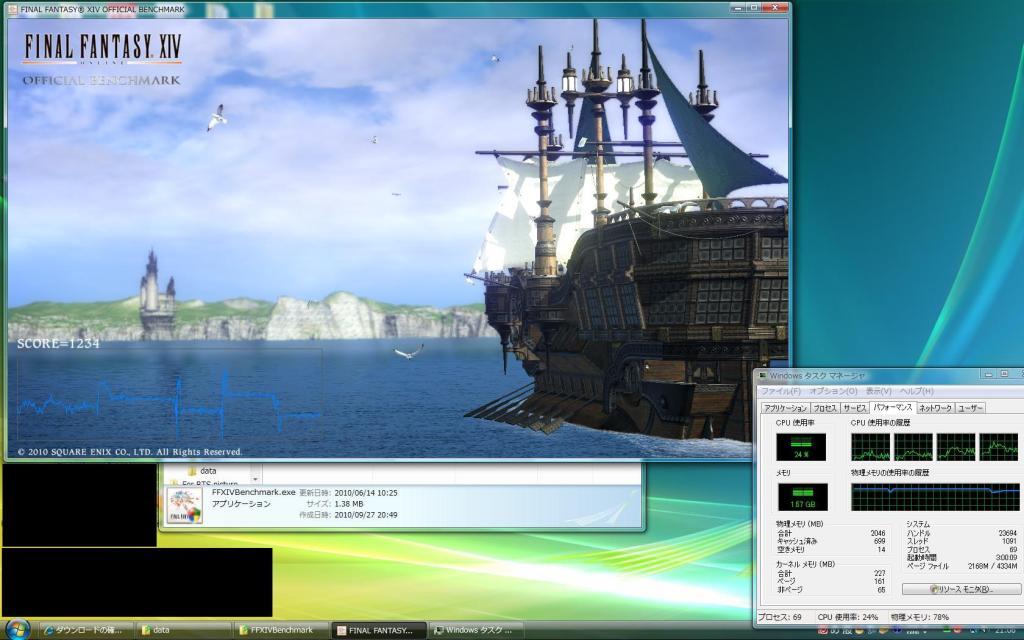The height and width of the screenshot is (640, 1024).
Task: Switch to サービス tab
Action: pyautogui.click(x=854, y=408)
